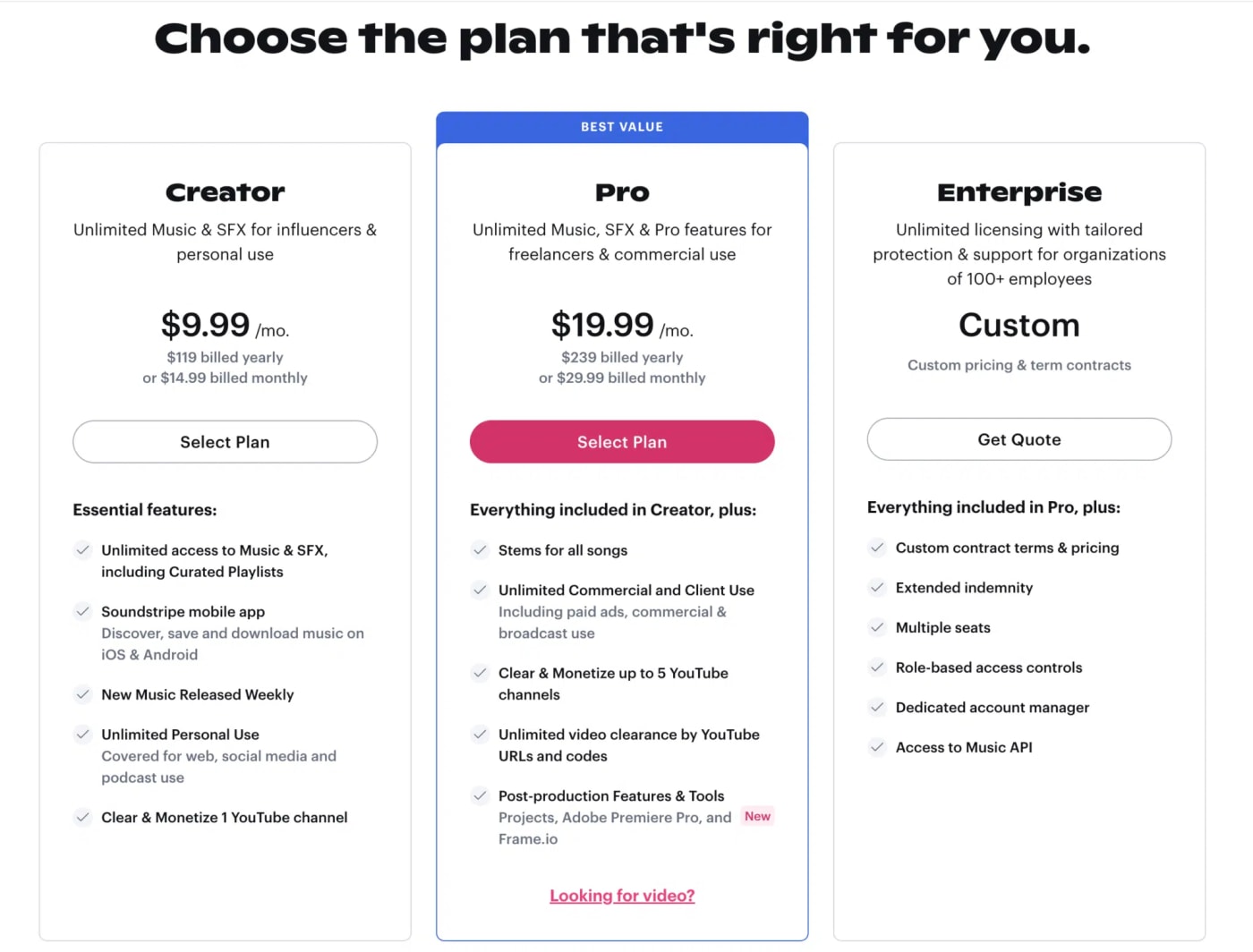Click the checkmark beside Access to Music API
This screenshot has width=1253, height=952.
(x=876, y=747)
